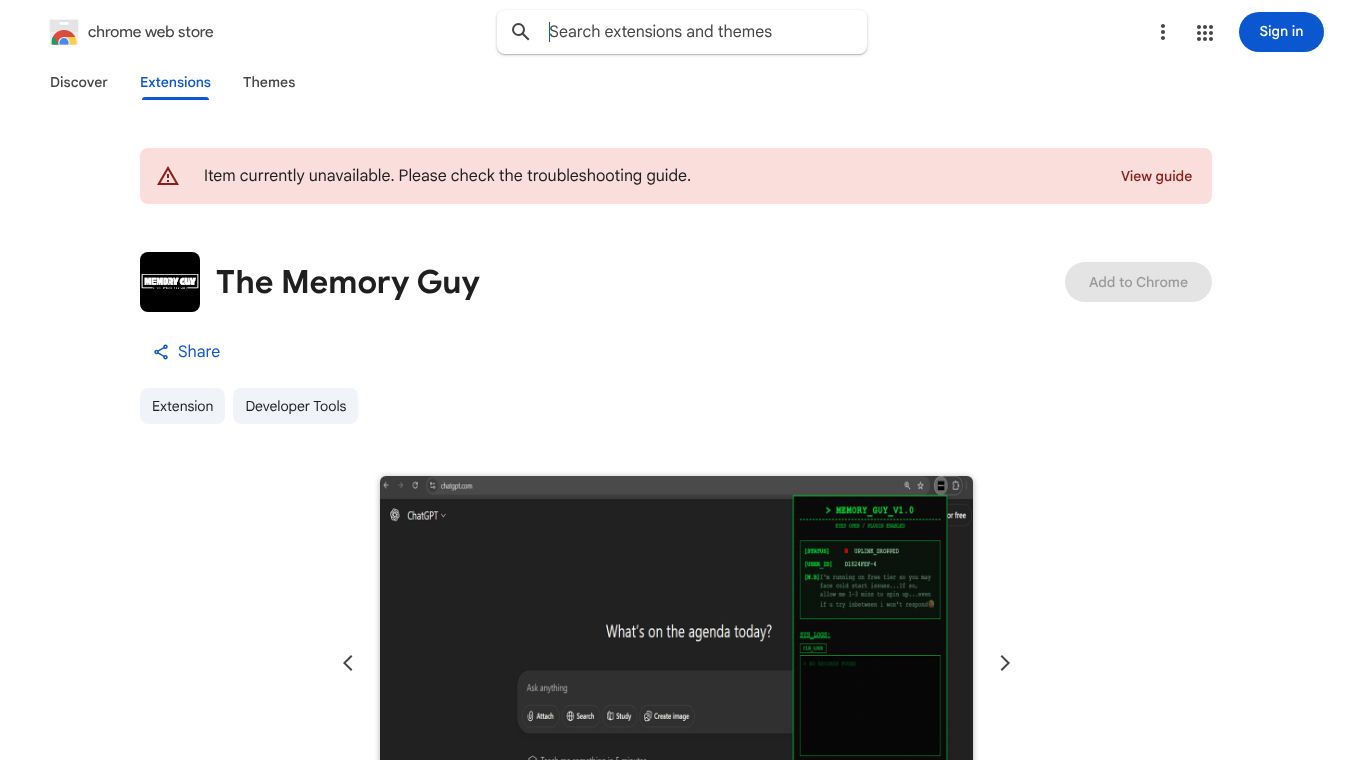The height and width of the screenshot is (760, 1352).
Task: Open the more options three-dot menu
Action: (x=1163, y=32)
